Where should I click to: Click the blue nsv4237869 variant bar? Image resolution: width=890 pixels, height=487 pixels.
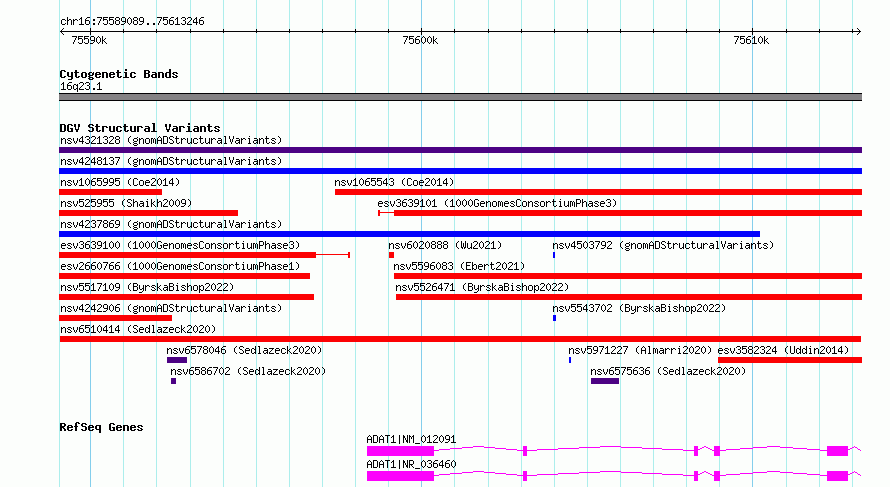pyautogui.click(x=409, y=234)
